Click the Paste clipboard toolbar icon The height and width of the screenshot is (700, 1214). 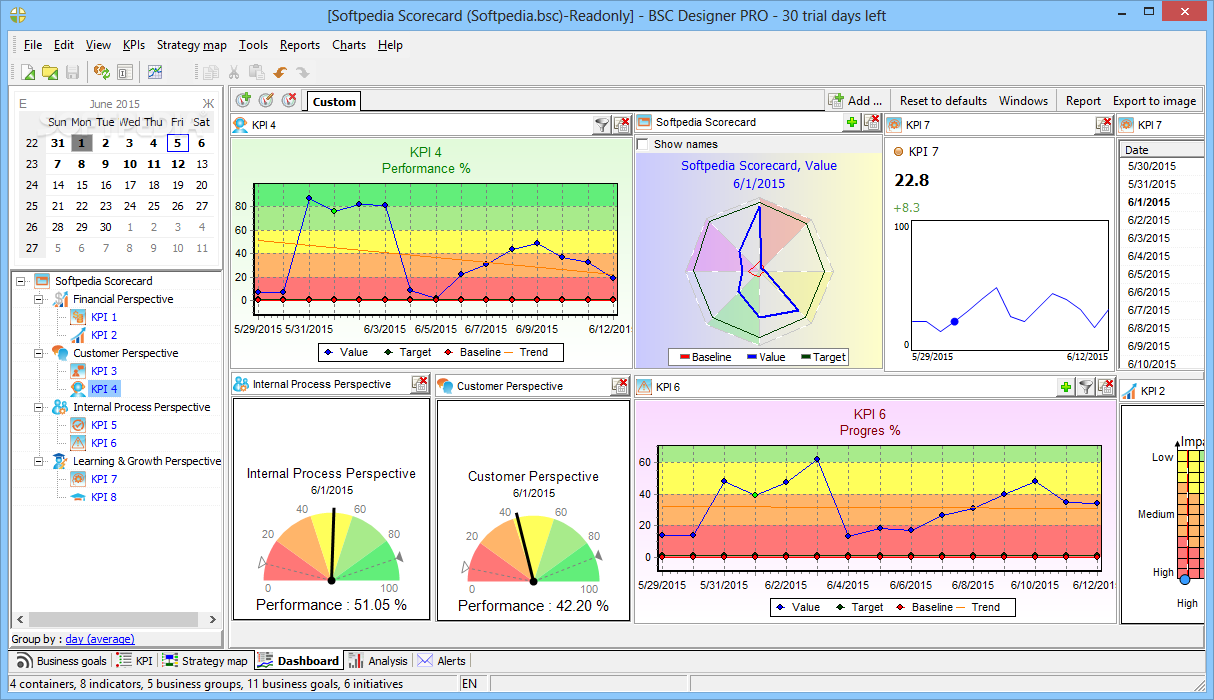click(x=256, y=72)
